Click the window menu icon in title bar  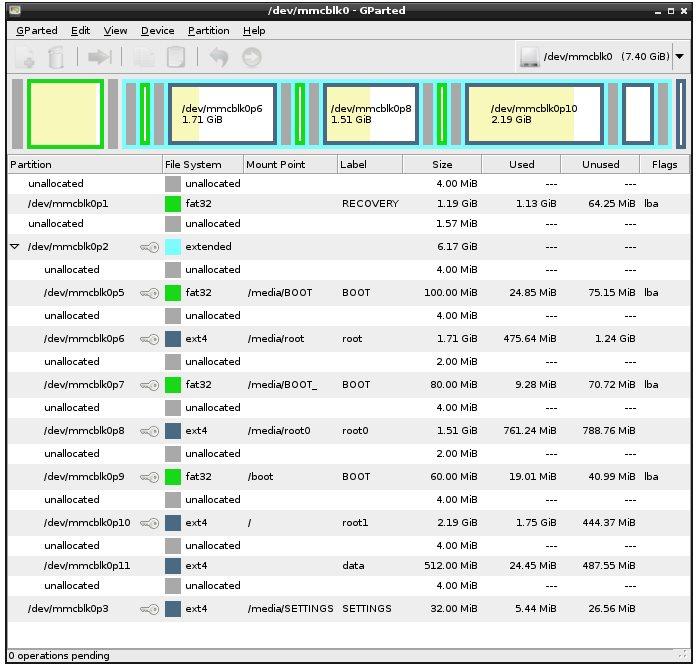[x=14, y=10]
